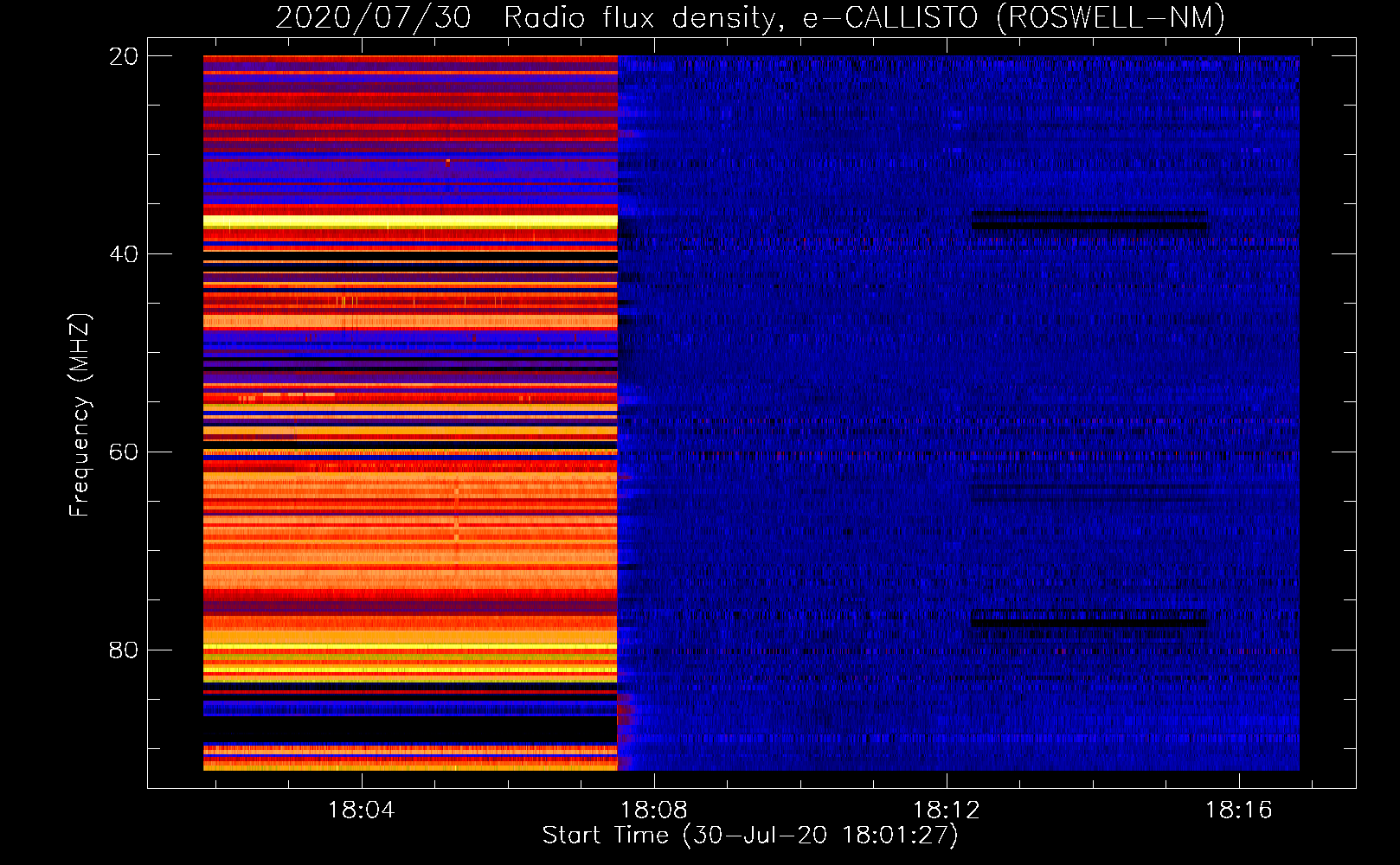The height and width of the screenshot is (865, 1400).
Task: Click the "Frequency (MHZ)" axis label
Action: pos(80,415)
